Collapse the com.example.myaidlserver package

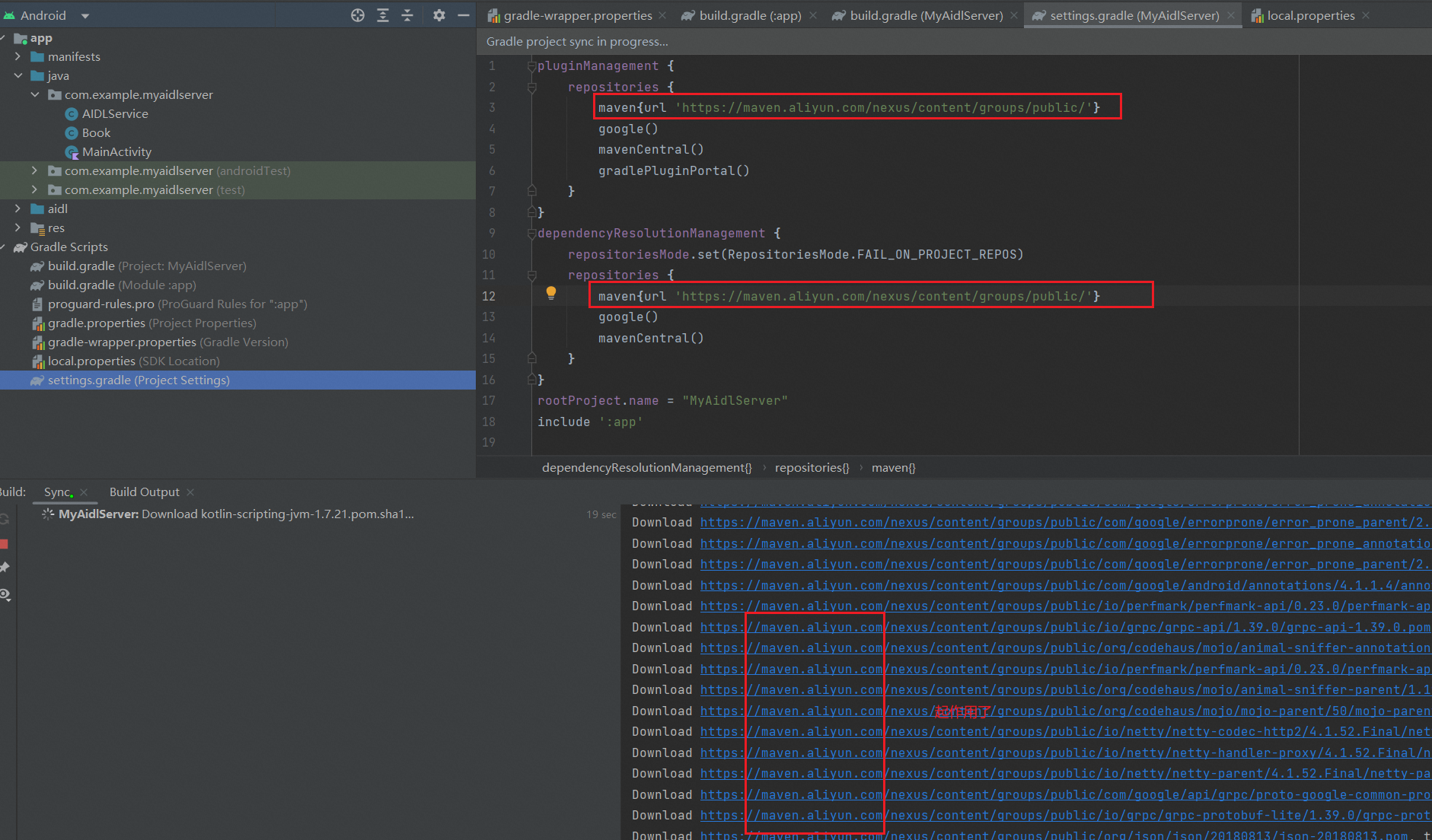(x=34, y=94)
